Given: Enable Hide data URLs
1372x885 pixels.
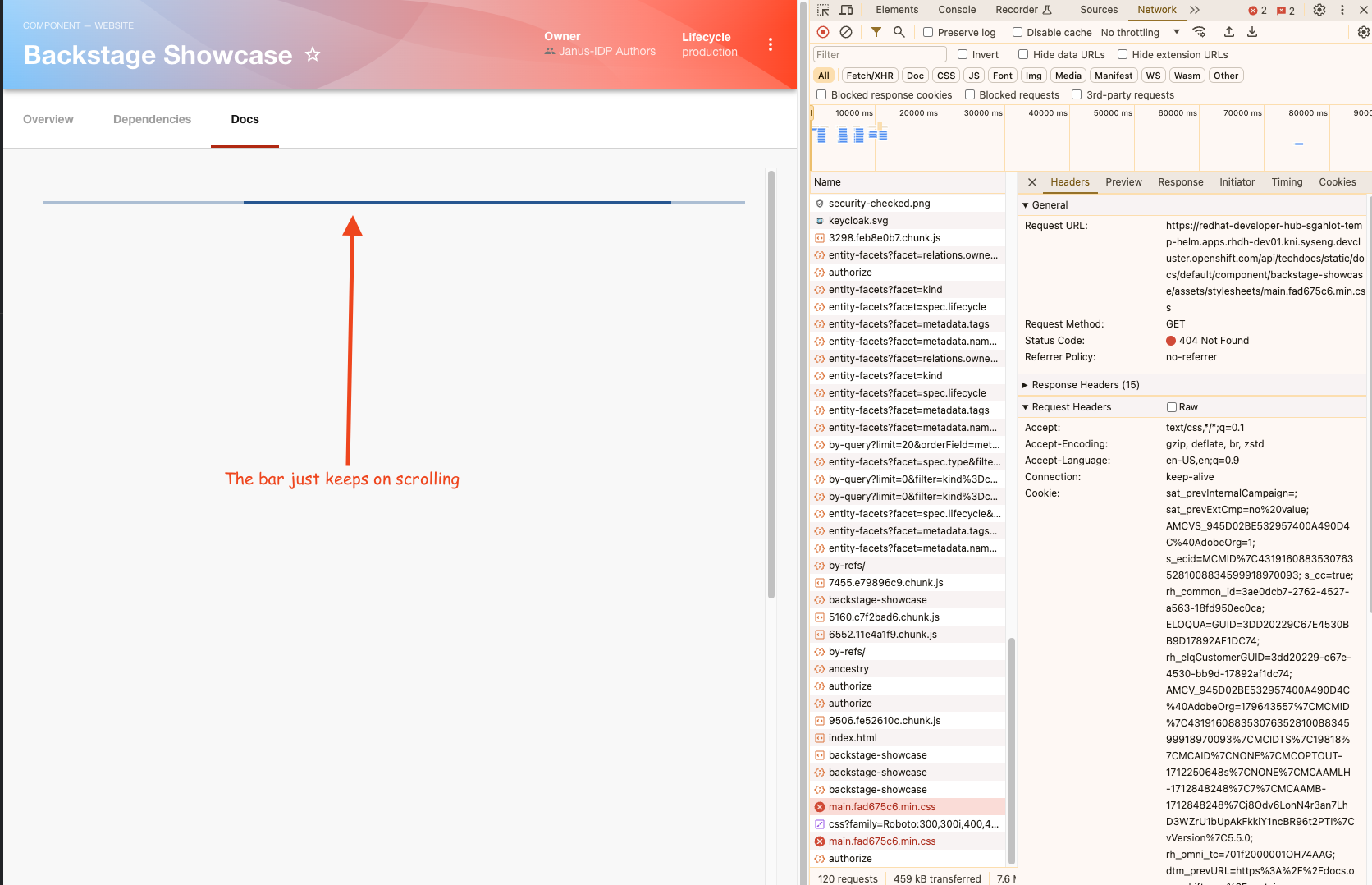Looking at the screenshot, I should (x=1023, y=54).
